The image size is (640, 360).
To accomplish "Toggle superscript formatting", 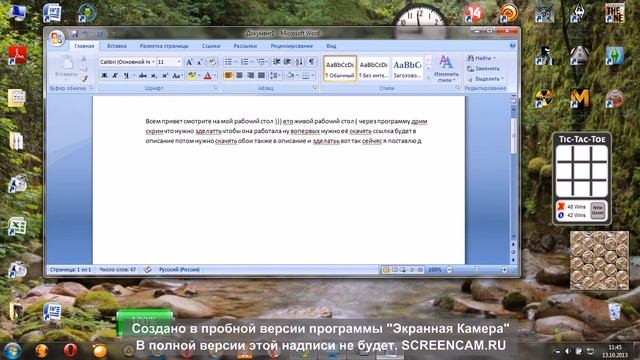I will (x=164, y=76).
